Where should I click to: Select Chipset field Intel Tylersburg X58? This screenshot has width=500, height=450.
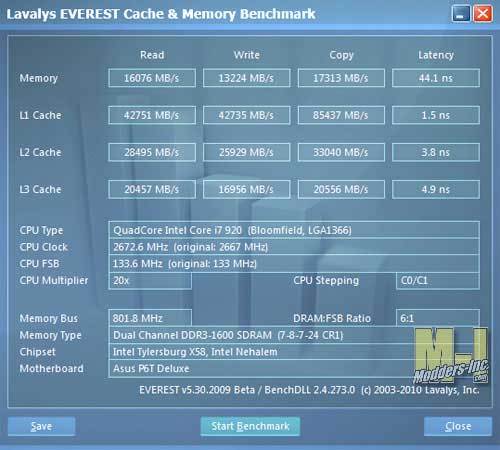click(294, 352)
